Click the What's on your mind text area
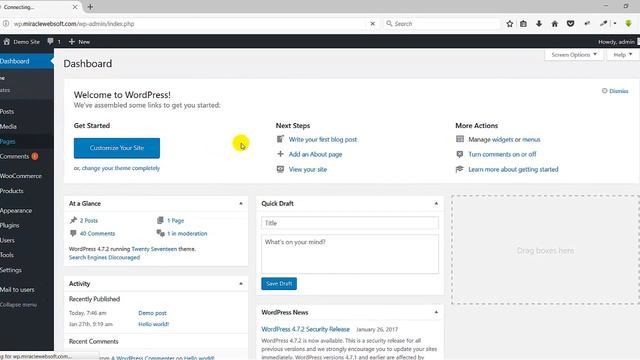640x360 pixels. point(350,253)
